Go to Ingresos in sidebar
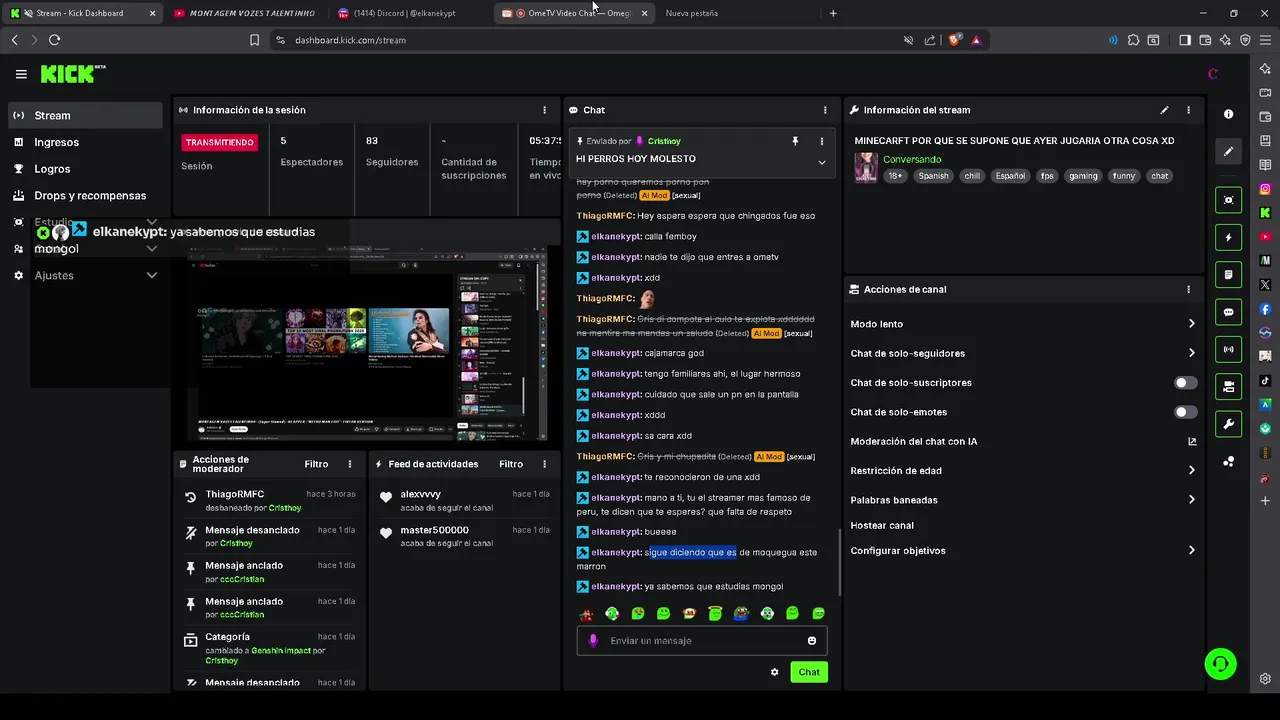The height and width of the screenshot is (720, 1280). click(86, 142)
